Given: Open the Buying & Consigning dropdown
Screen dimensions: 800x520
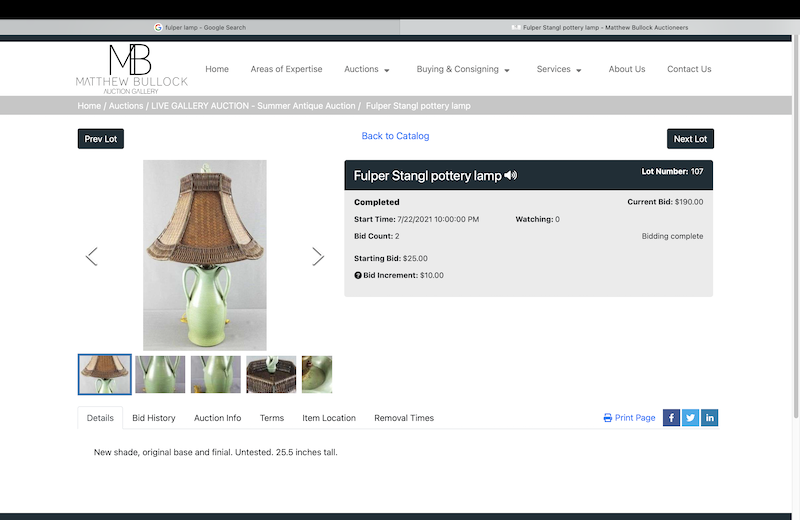Looking at the screenshot, I should point(463,70).
